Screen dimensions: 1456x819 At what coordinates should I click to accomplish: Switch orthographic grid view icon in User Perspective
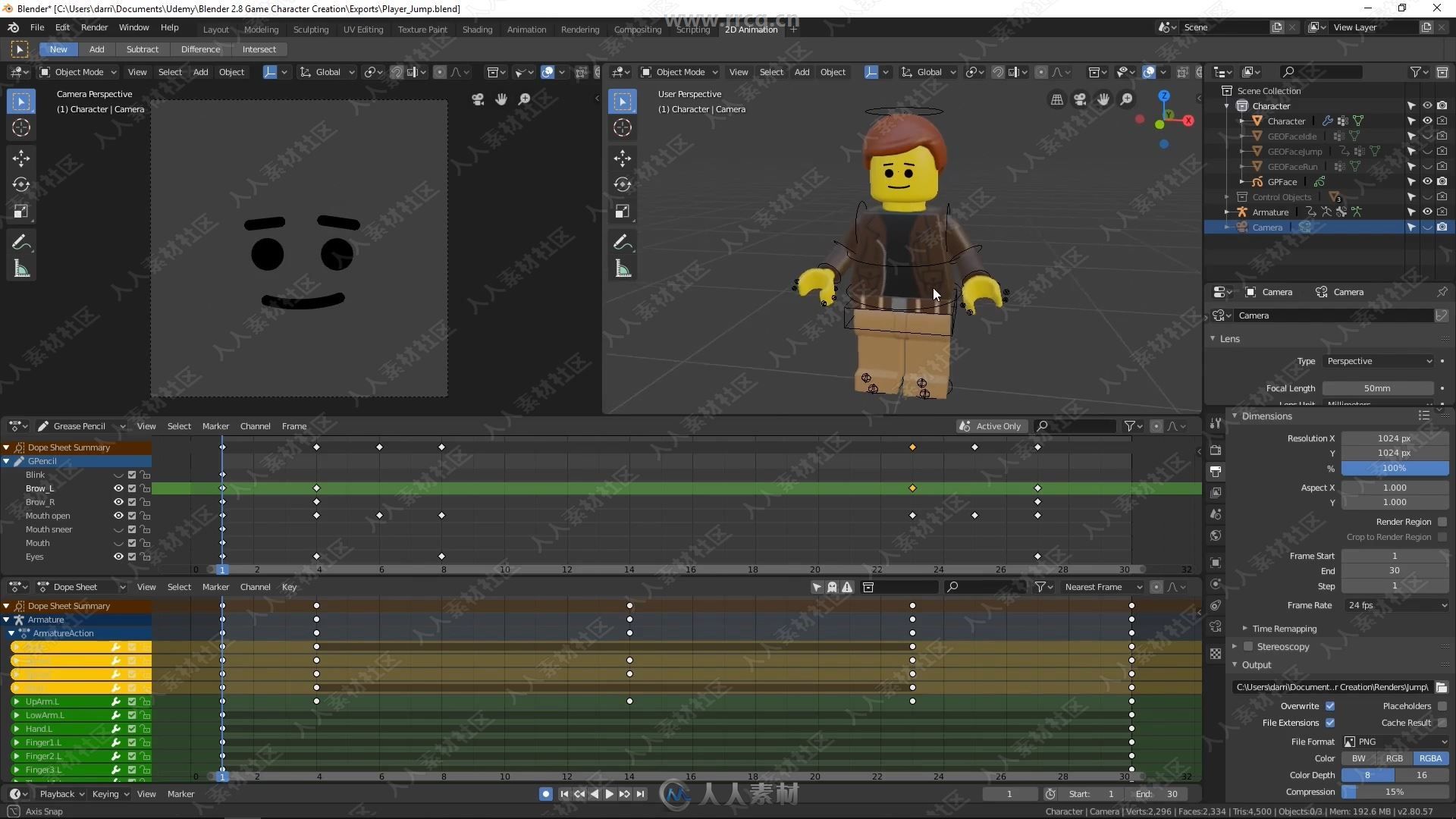(1056, 99)
